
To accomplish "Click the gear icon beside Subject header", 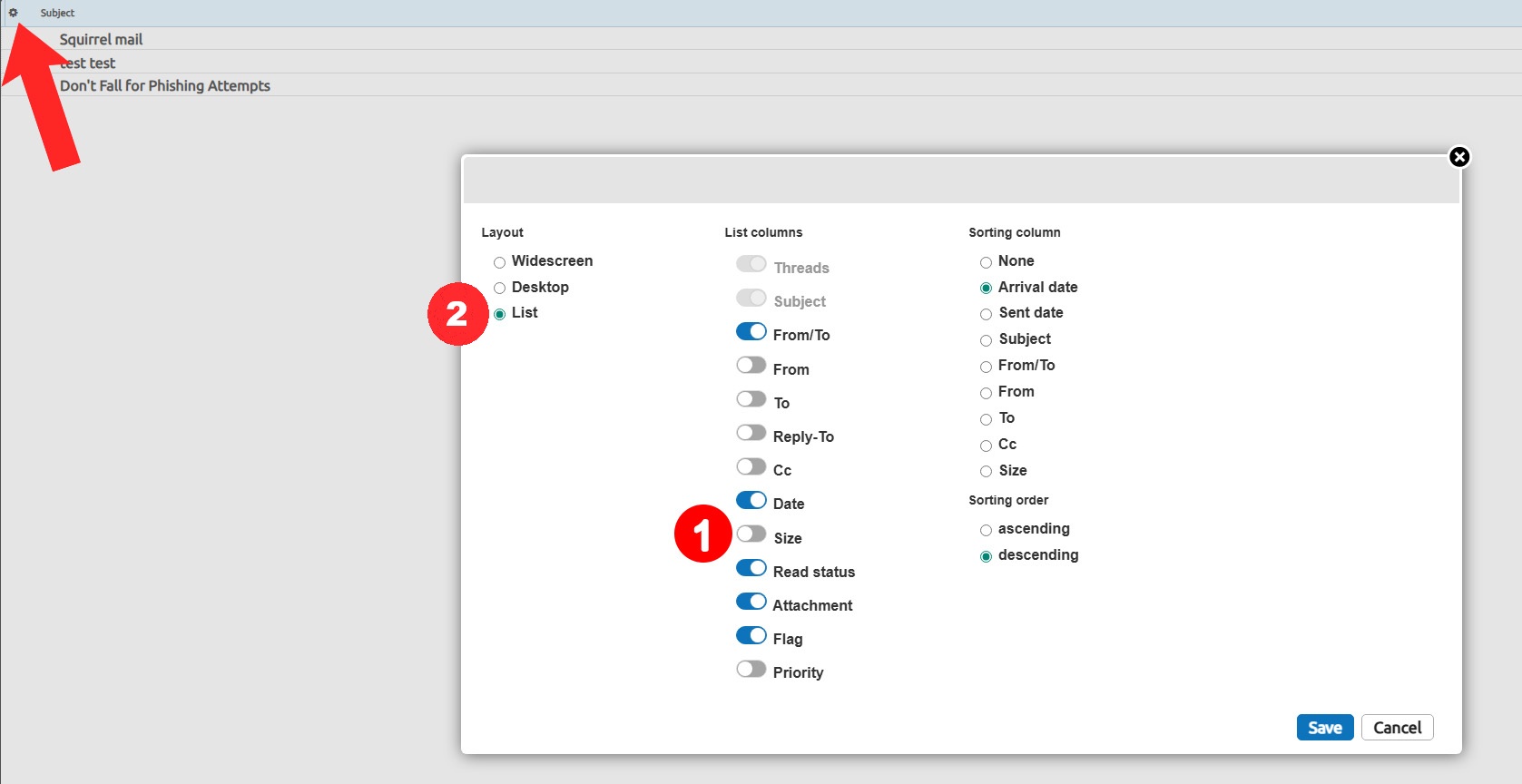I will 13,13.
